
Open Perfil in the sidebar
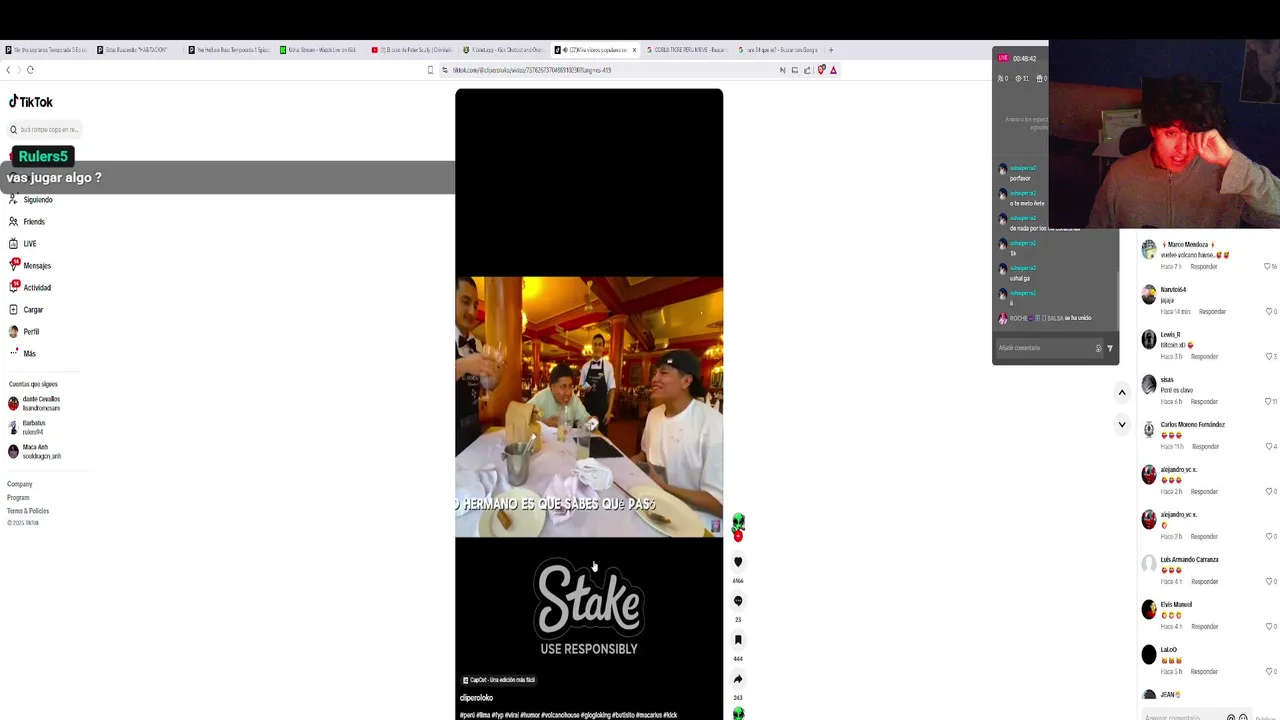pyautogui.click(x=23, y=332)
